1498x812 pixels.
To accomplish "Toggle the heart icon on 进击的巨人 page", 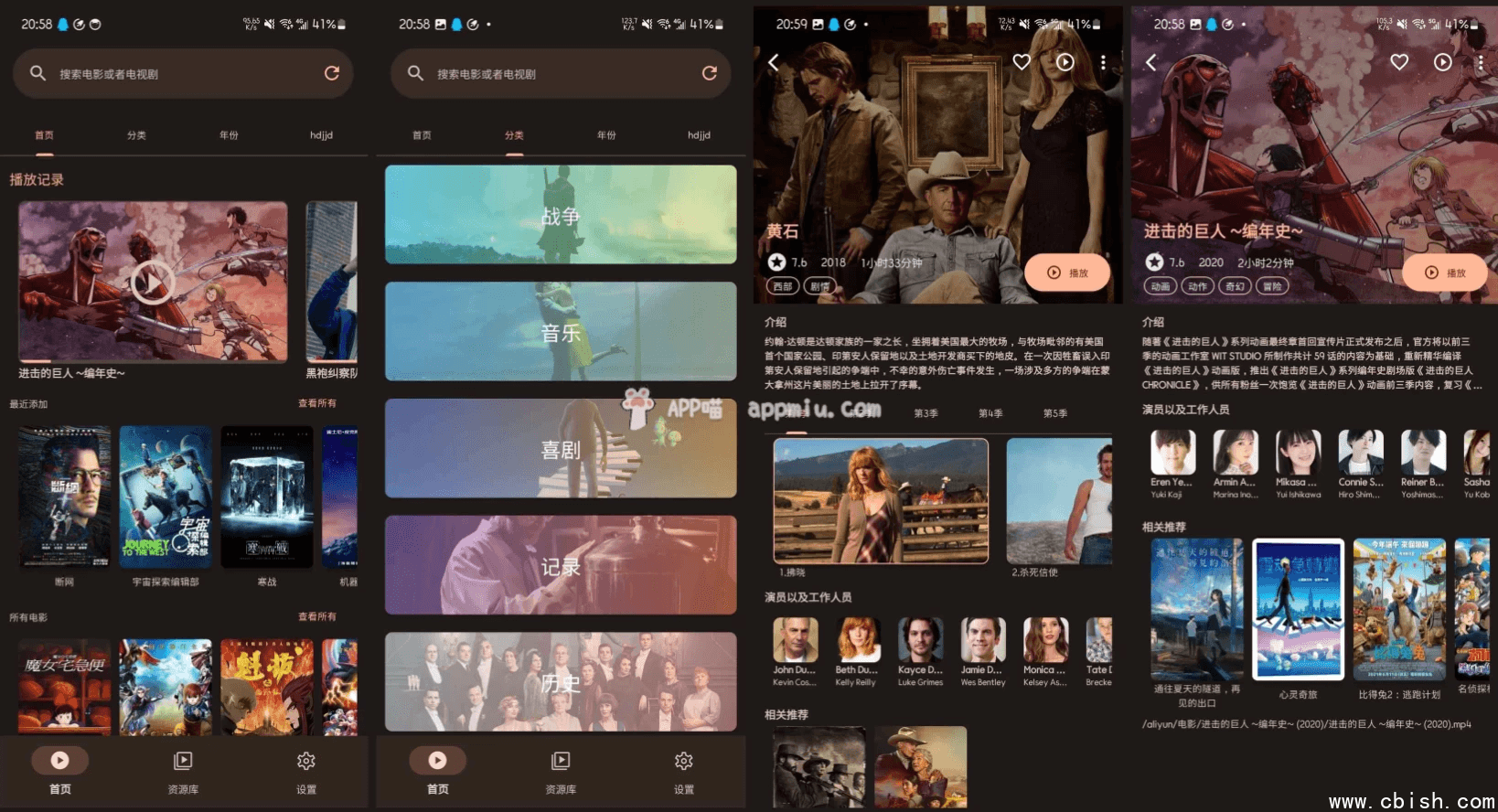I will click(1399, 62).
